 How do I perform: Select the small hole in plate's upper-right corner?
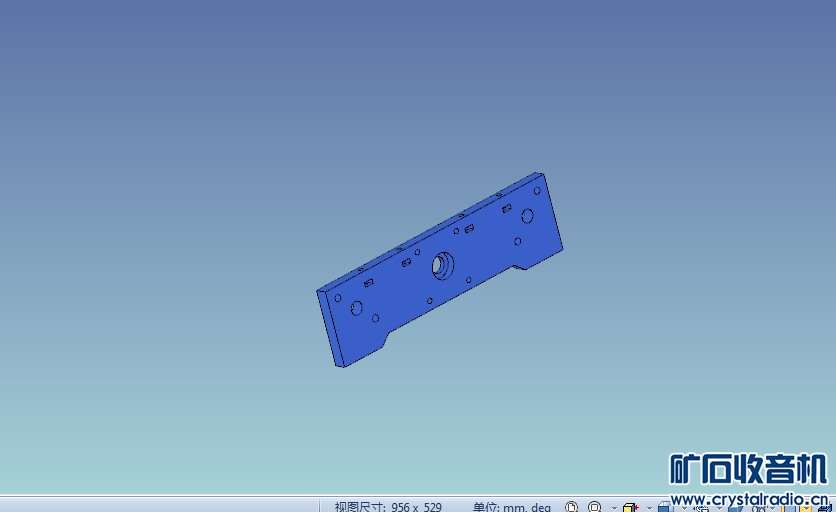pos(537,190)
